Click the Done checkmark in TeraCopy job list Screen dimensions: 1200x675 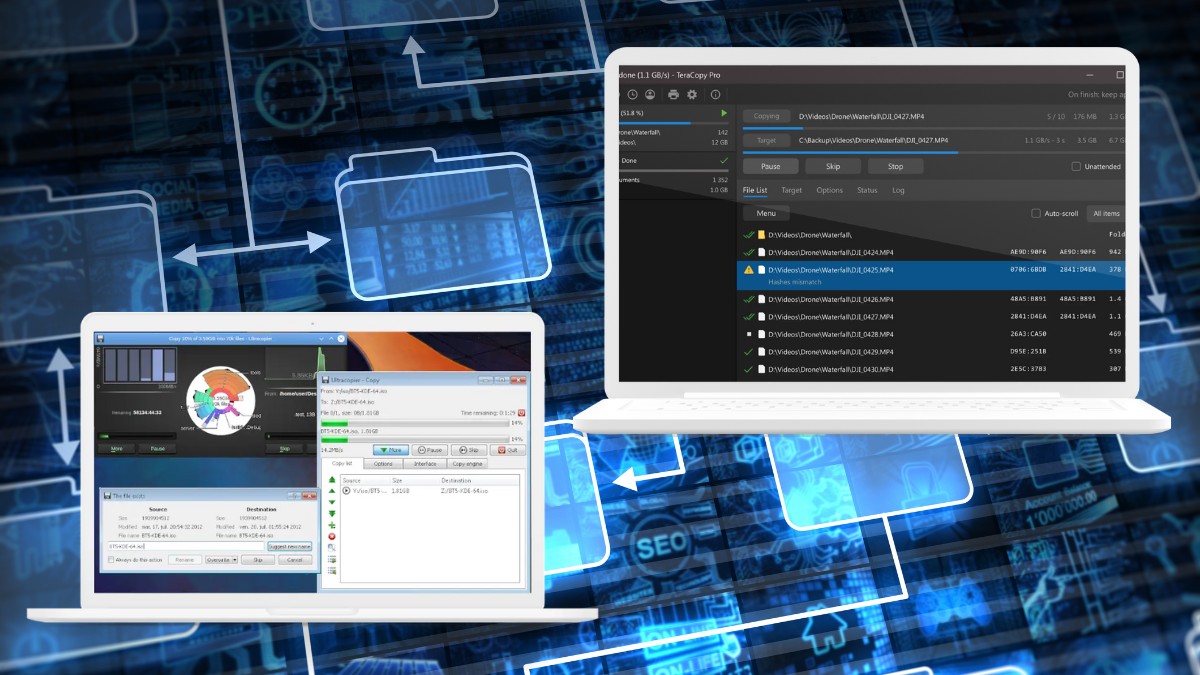724,160
